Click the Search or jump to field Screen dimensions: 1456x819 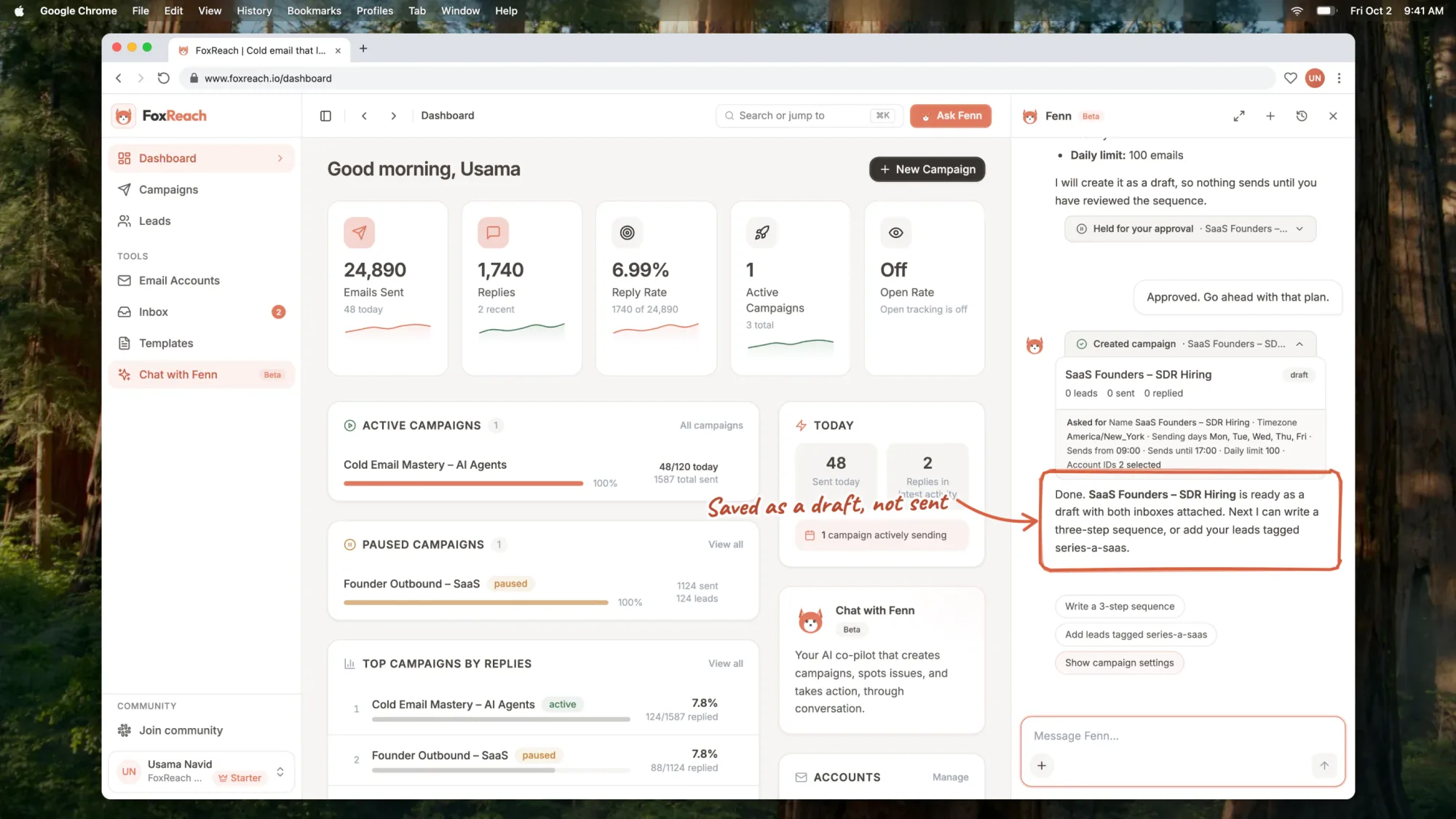pos(809,116)
